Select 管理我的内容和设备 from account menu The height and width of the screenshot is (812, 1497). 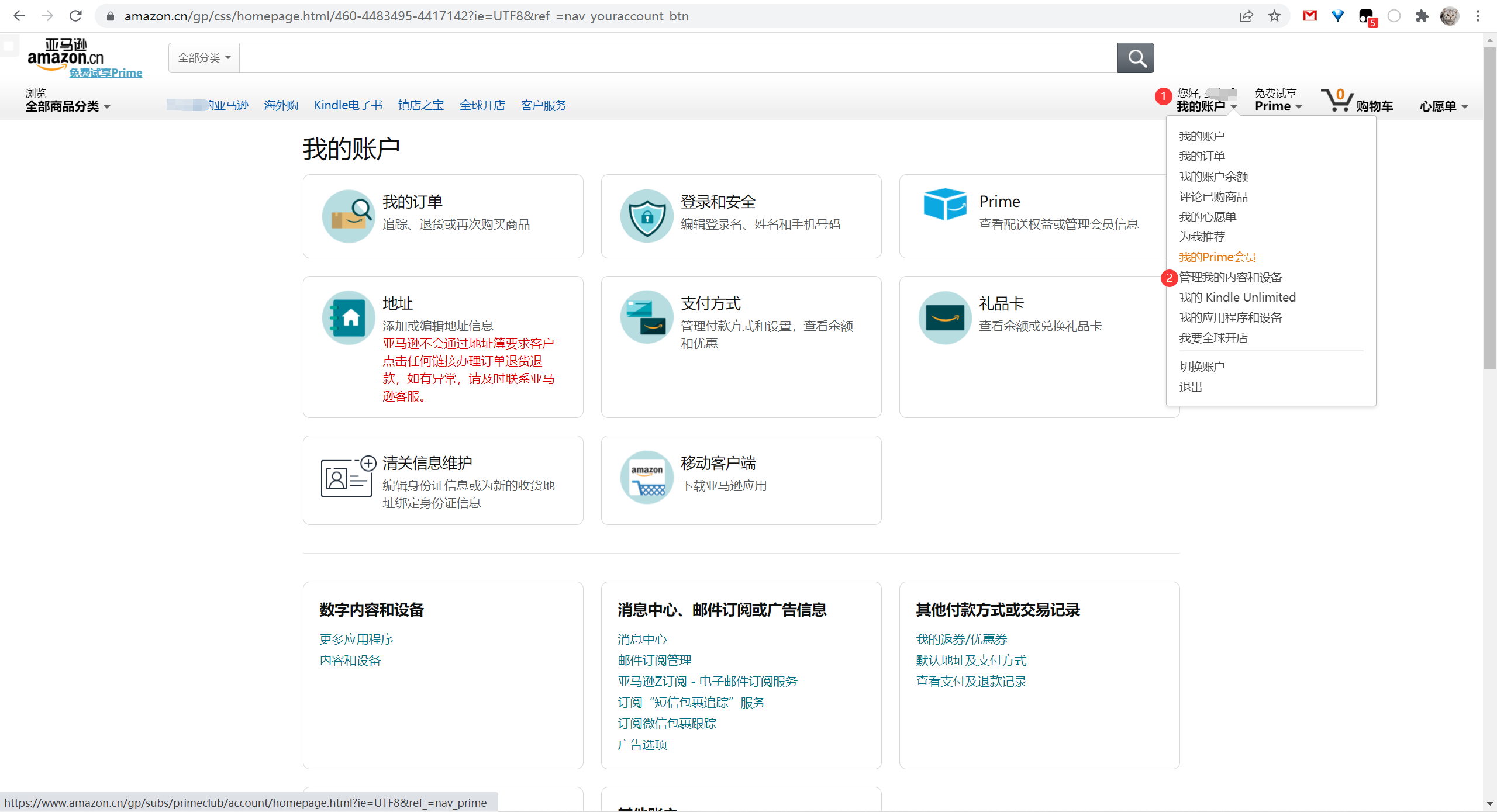[x=1230, y=277]
